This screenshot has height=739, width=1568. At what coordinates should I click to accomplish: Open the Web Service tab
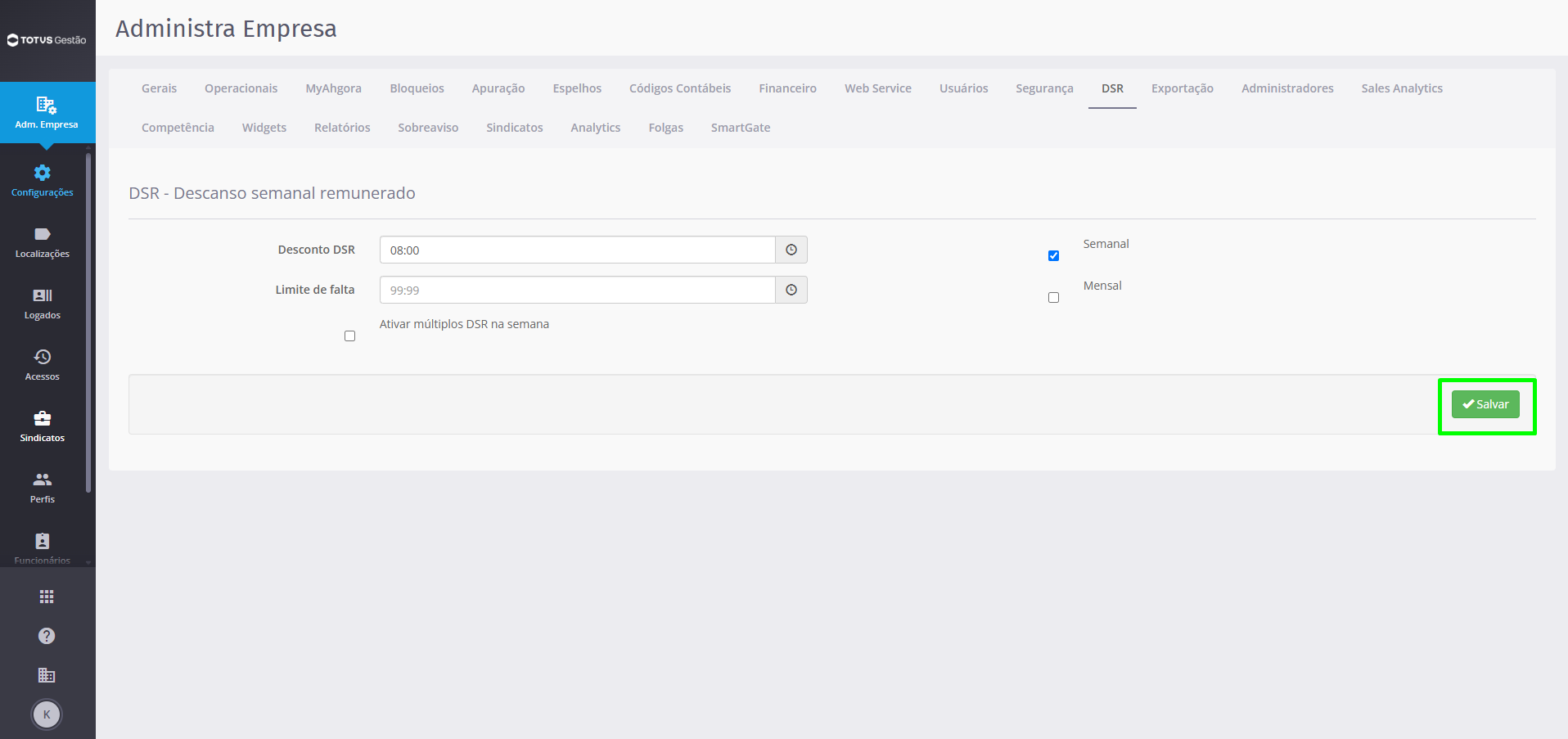(878, 88)
